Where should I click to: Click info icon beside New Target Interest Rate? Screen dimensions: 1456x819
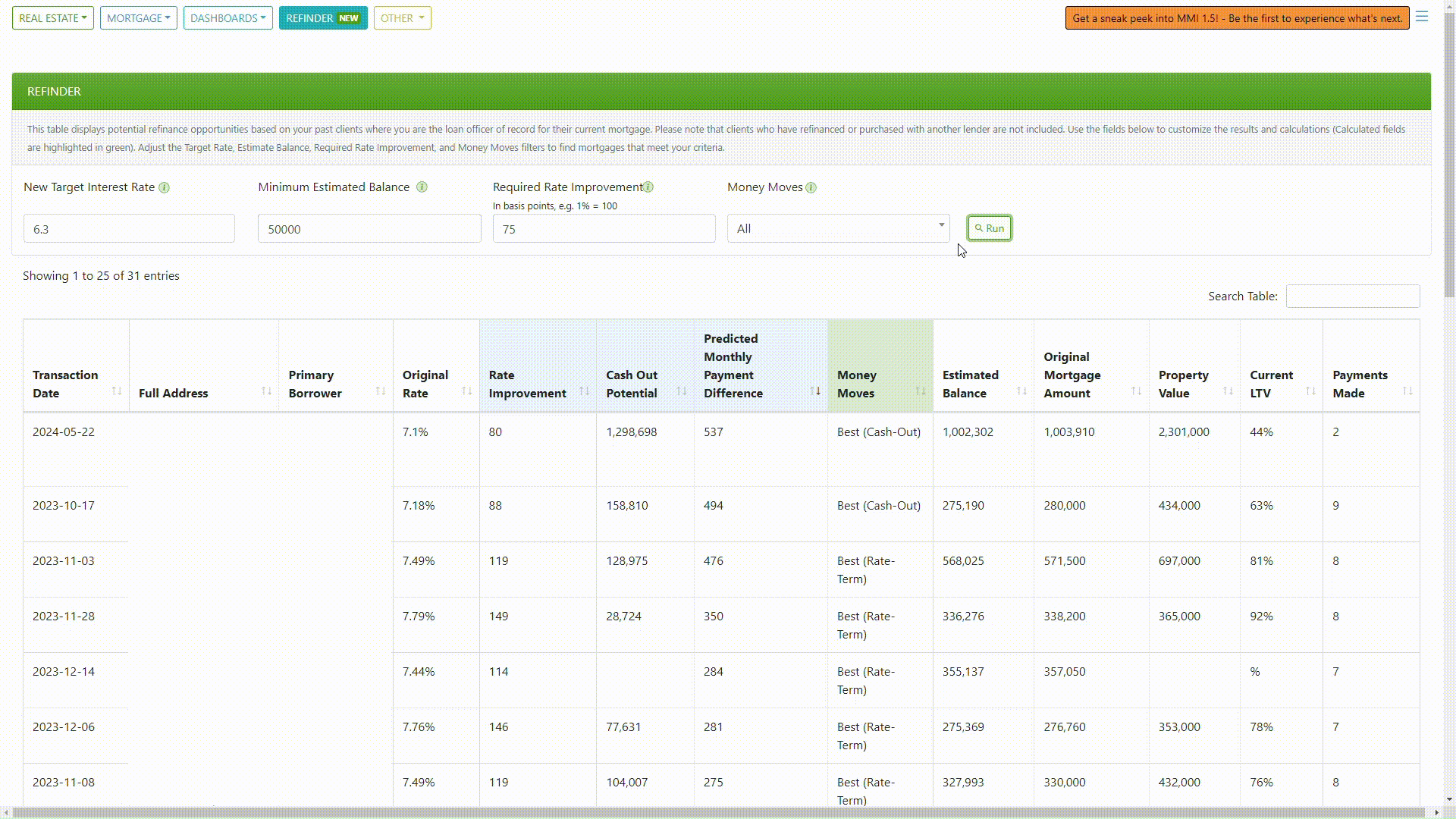point(164,187)
